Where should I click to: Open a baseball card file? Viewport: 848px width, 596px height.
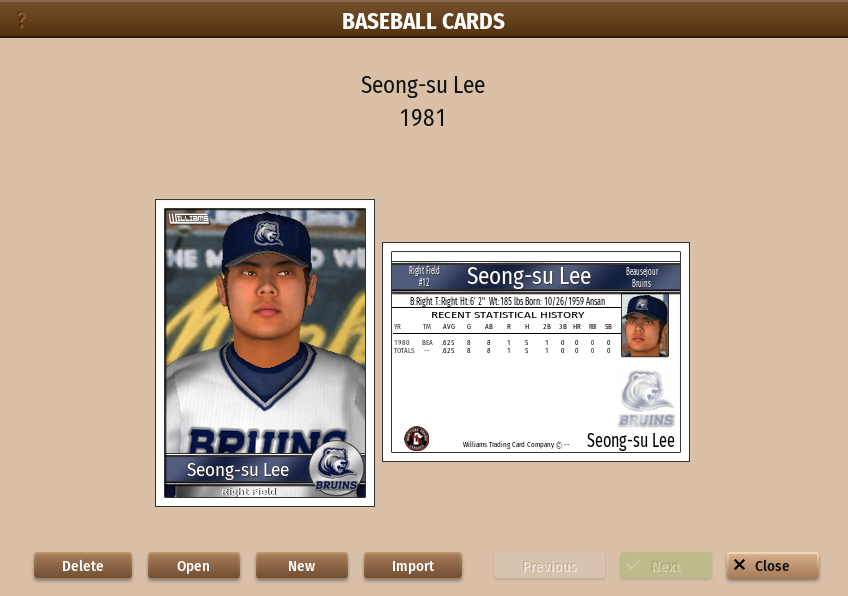[194, 566]
